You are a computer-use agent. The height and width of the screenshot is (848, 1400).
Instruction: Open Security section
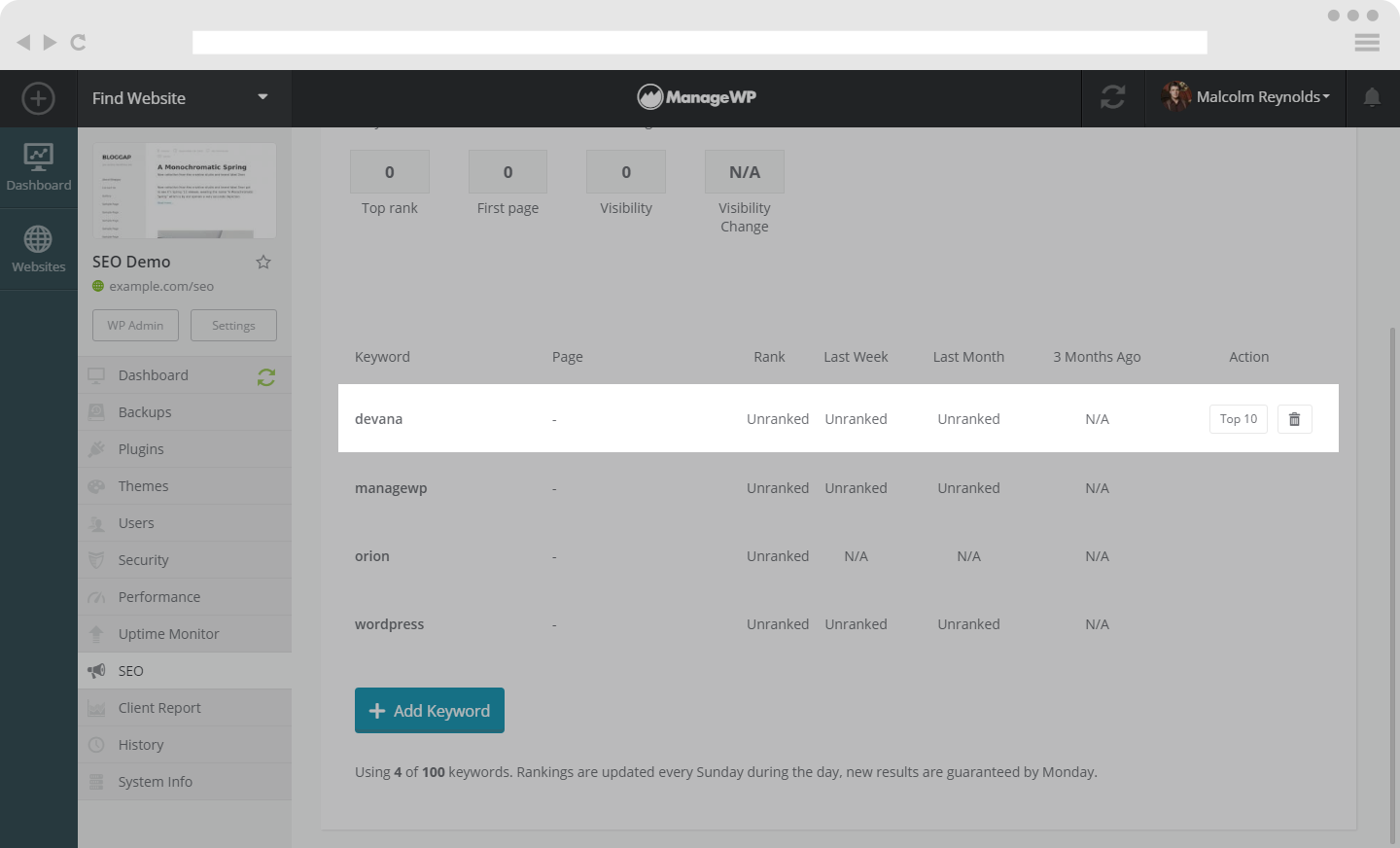[x=185, y=560]
